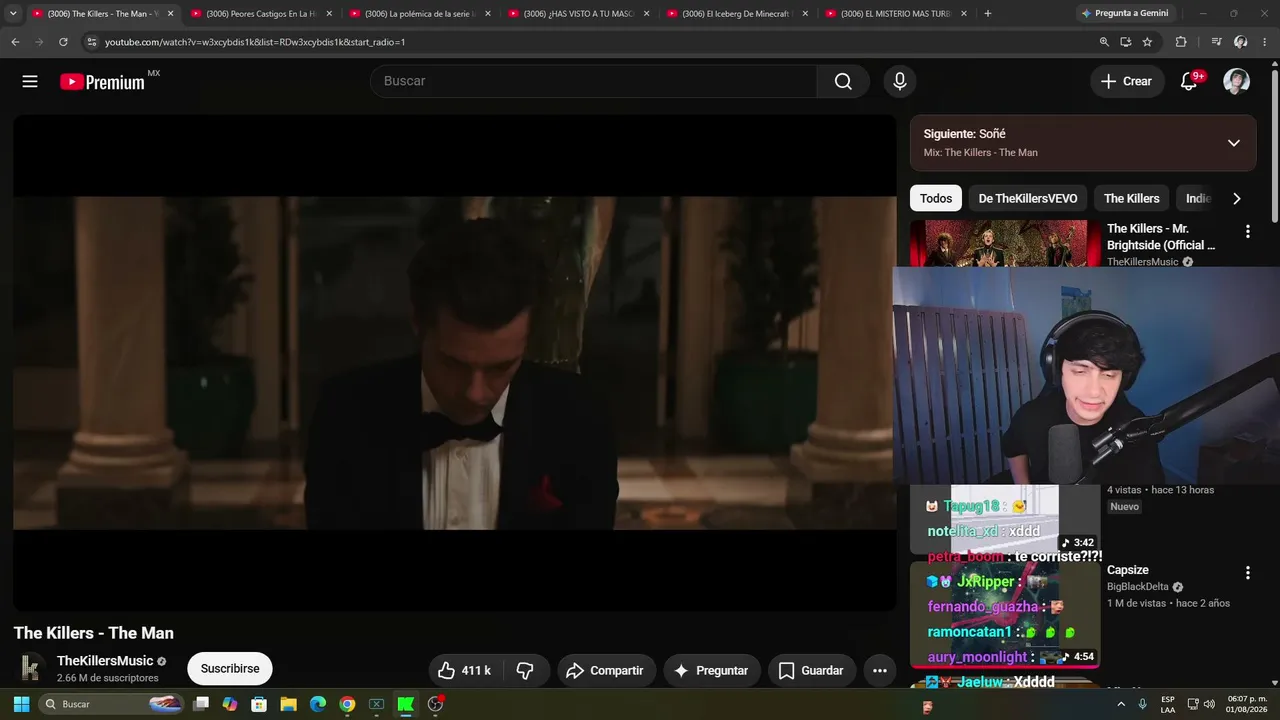The width and height of the screenshot is (1280, 720).
Task: Click Pregunta a Gemini button
Action: (x=1125, y=14)
